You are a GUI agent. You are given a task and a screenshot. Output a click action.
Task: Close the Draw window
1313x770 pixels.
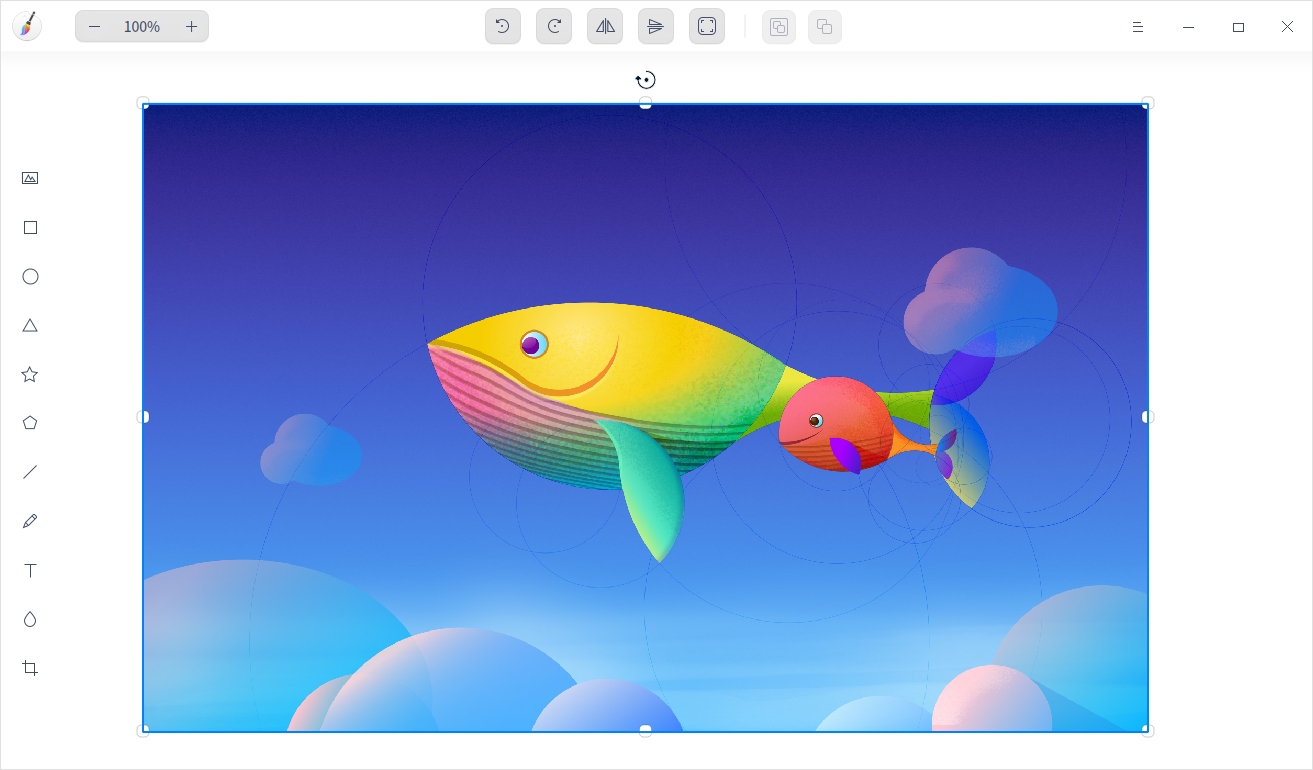click(1287, 27)
